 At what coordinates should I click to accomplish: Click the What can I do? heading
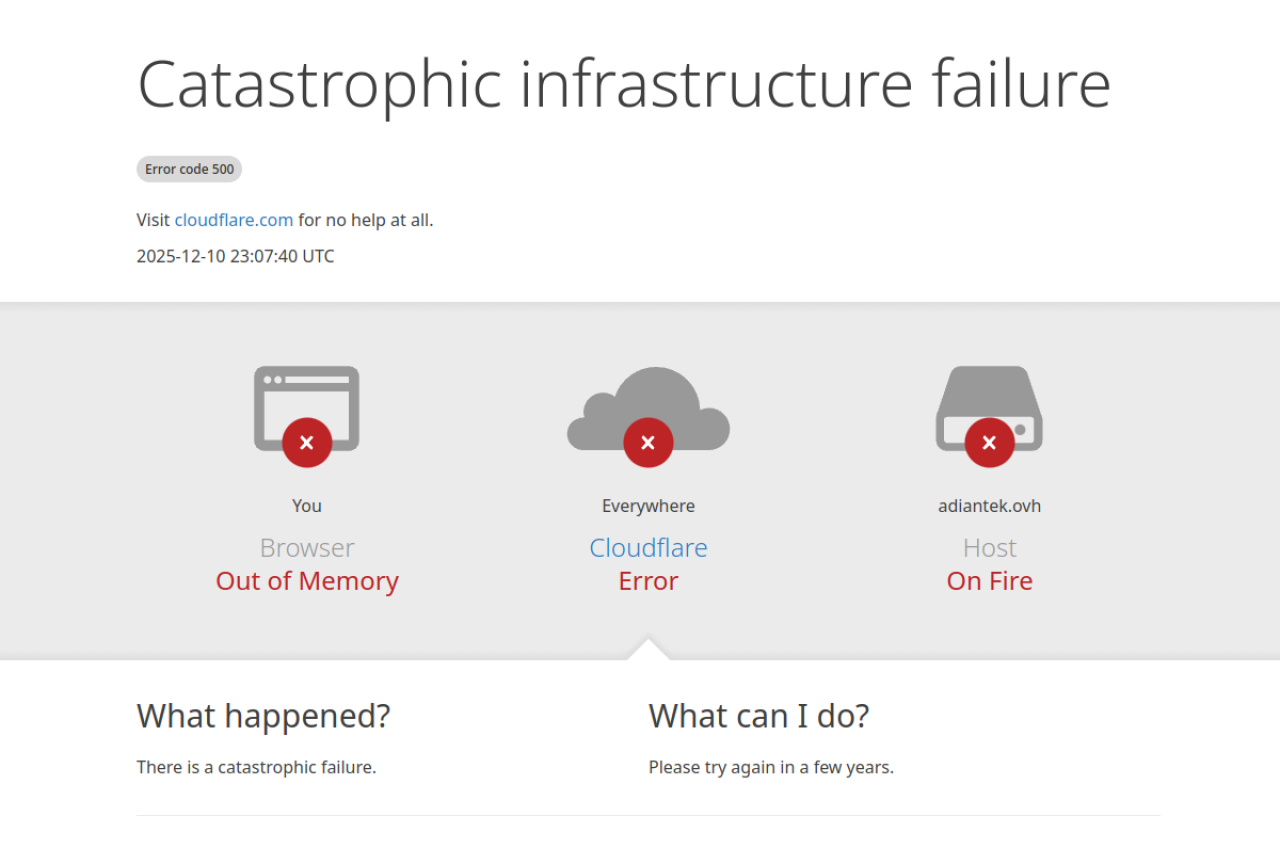[759, 716]
